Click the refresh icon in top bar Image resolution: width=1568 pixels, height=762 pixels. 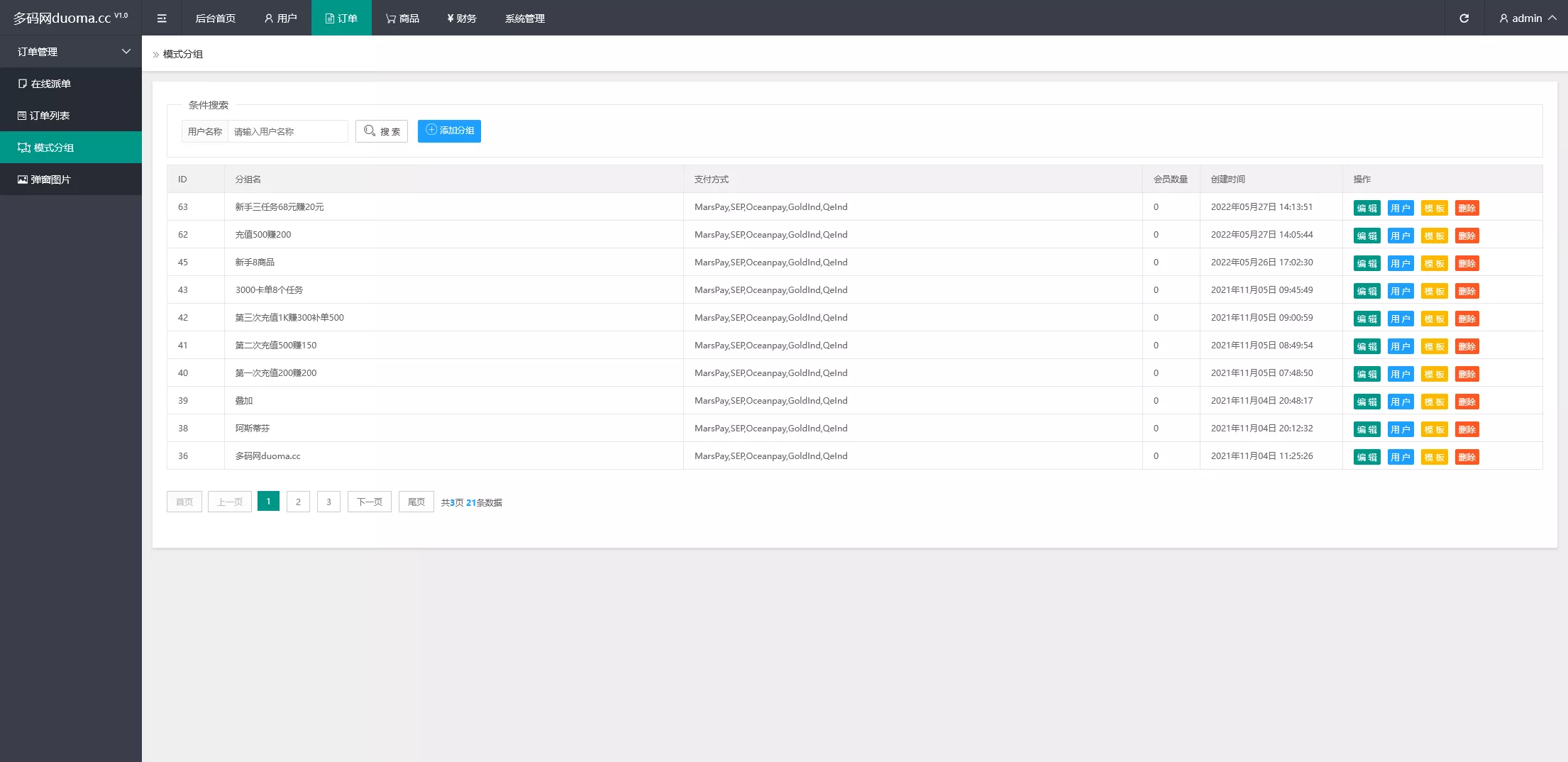1464,18
